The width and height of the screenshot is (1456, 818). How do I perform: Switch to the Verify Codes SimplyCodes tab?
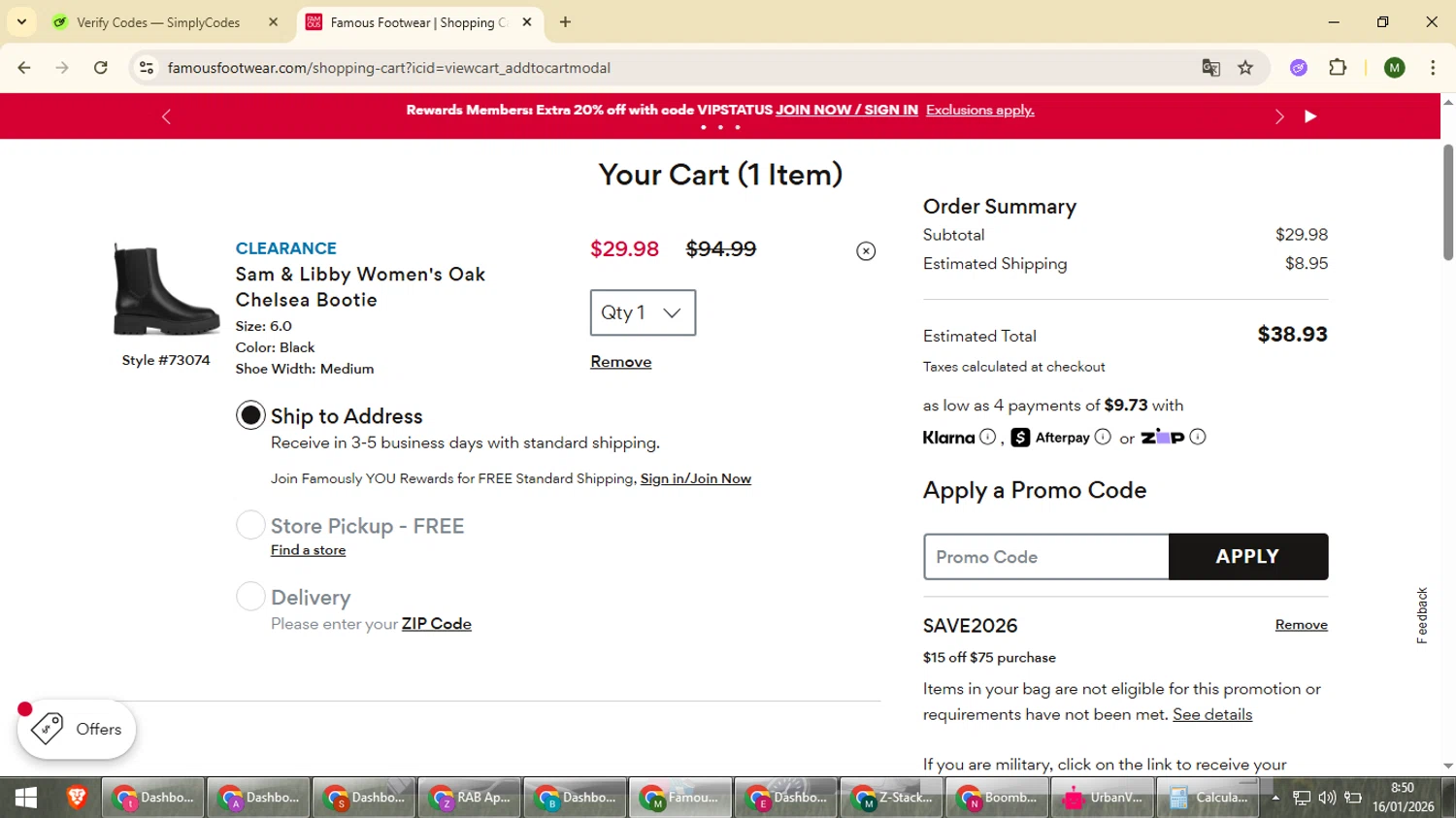158,22
